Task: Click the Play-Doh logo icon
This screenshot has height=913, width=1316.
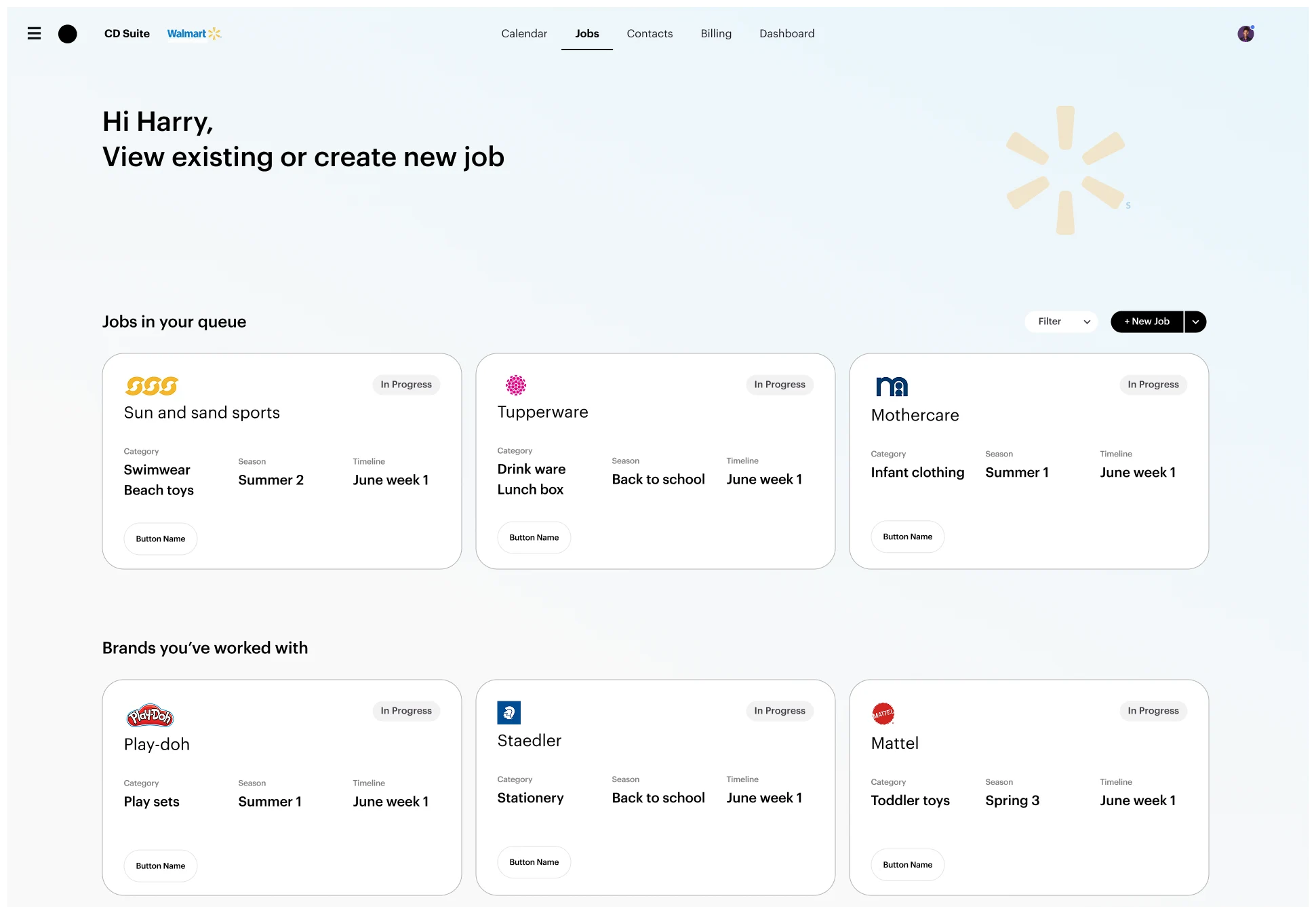Action: [x=150, y=716]
